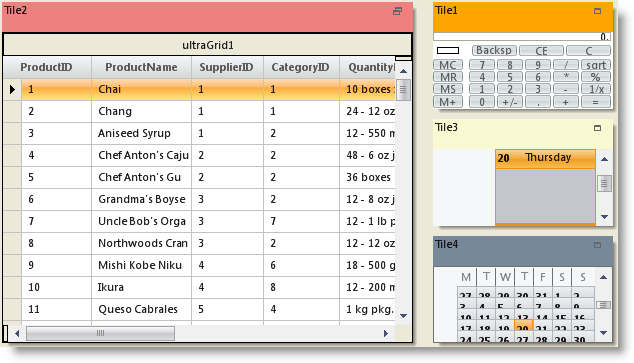
Task: Click the MC memory clear button
Action: click(x=448, y=65)
